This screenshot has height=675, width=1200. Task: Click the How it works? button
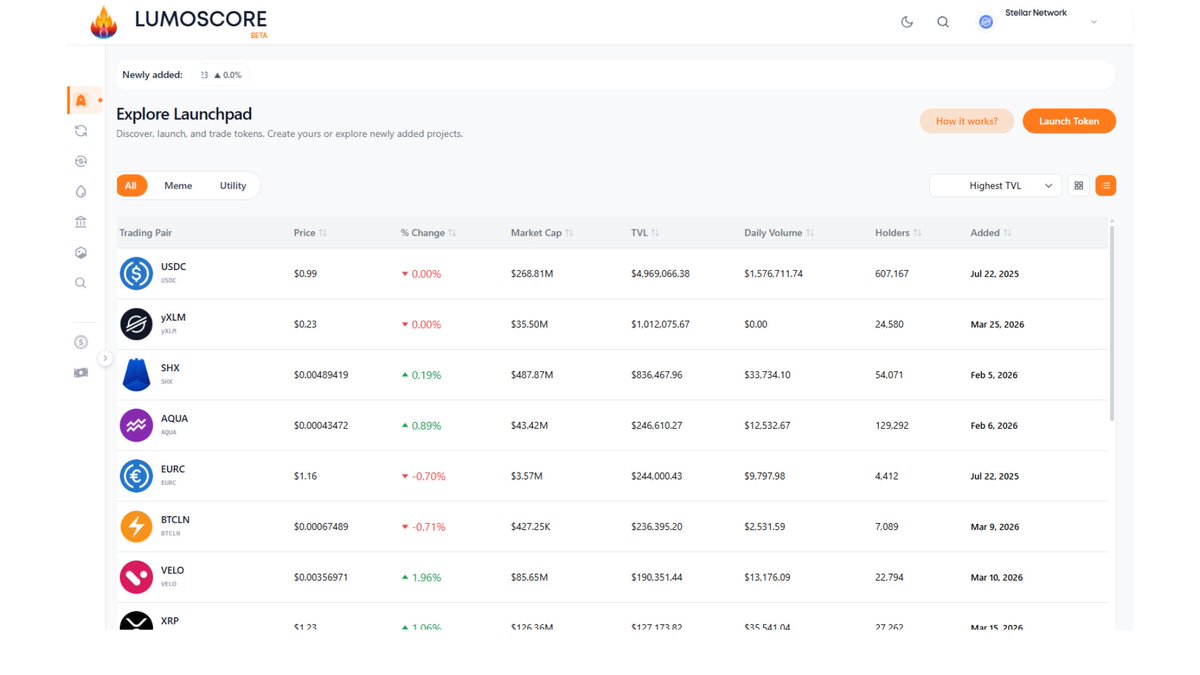[x=967, y=121]
